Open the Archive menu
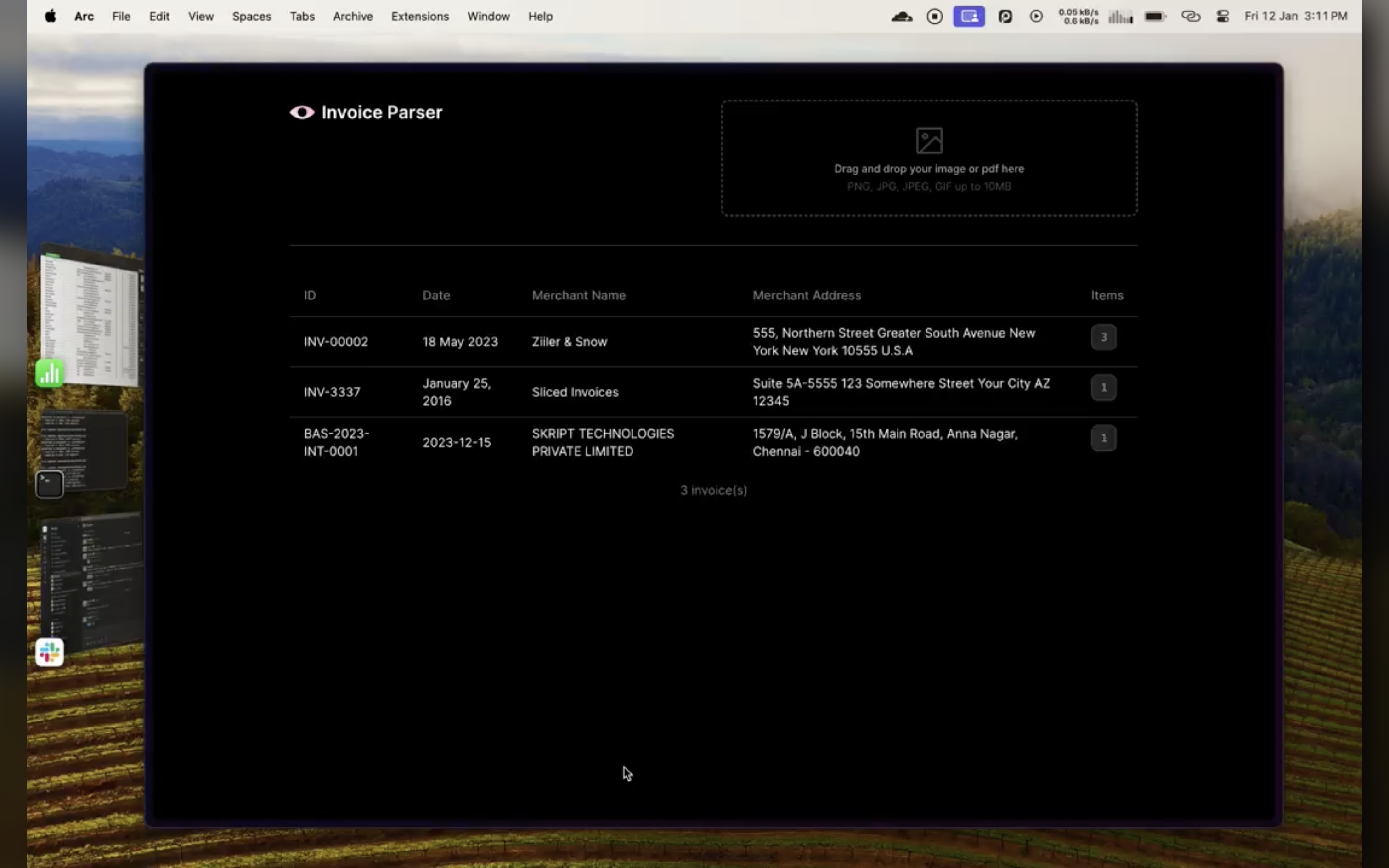Screen dimensions: 1389x868 352,16
